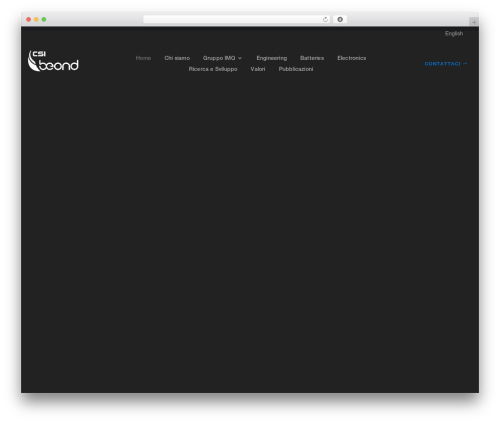Click the round button beside the address bar
The height and width of the screenshot is (423, 500).
pos(340,19)
